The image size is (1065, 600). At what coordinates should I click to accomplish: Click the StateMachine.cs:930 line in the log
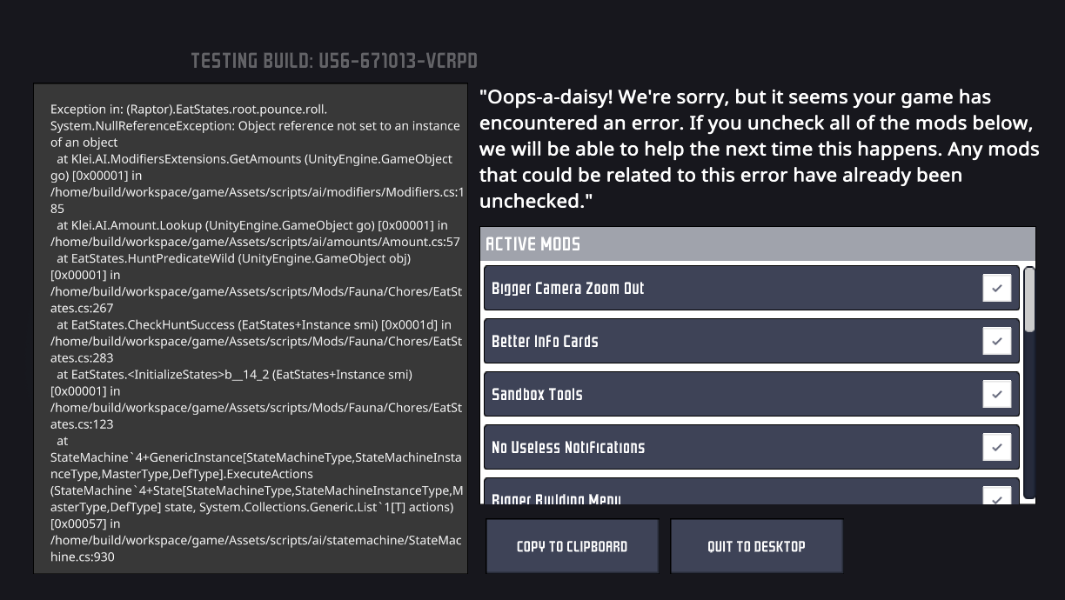(83, 556)
